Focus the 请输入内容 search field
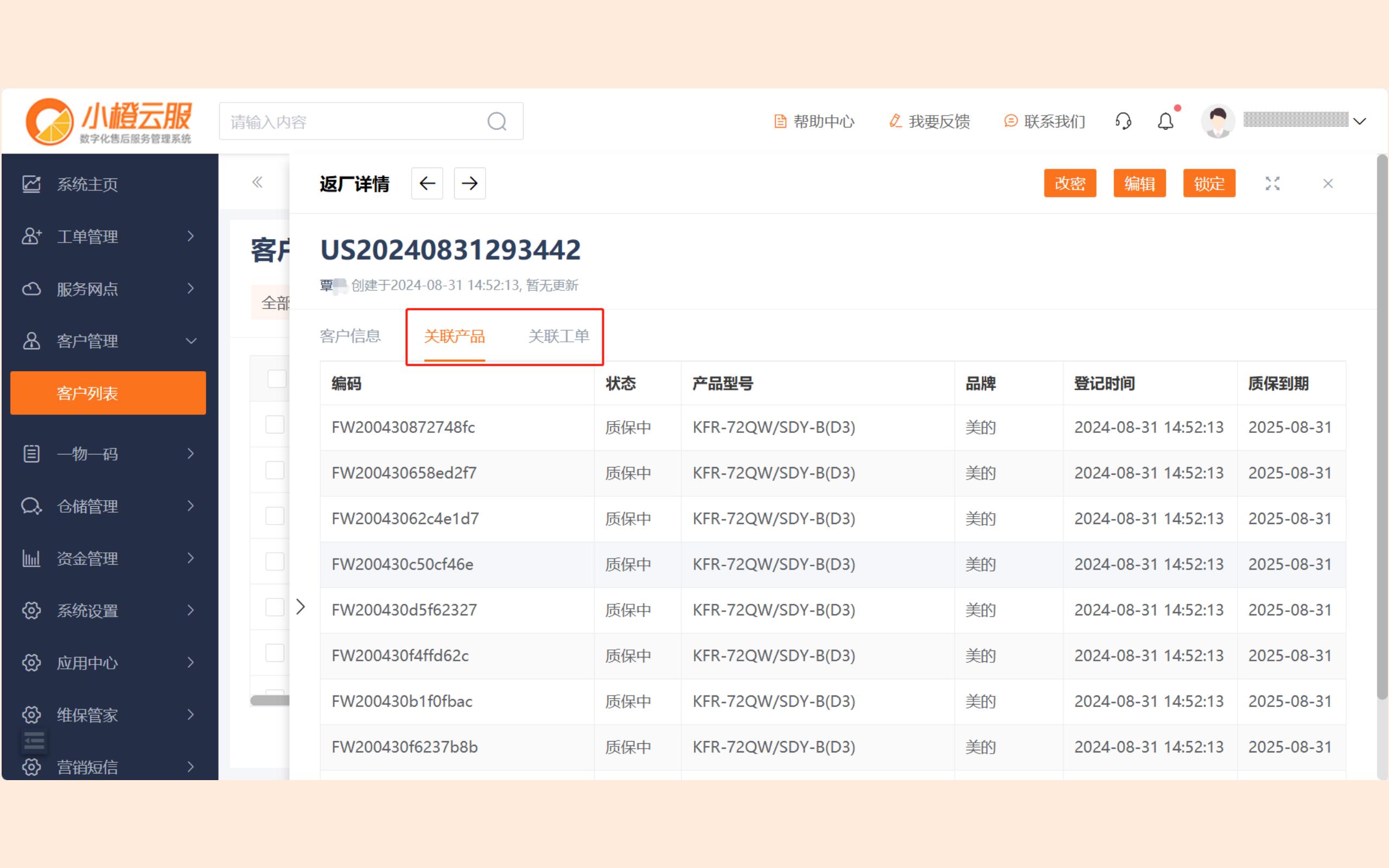The height and width of the screenshot is (868, 1389). click(x=371, y=121)
